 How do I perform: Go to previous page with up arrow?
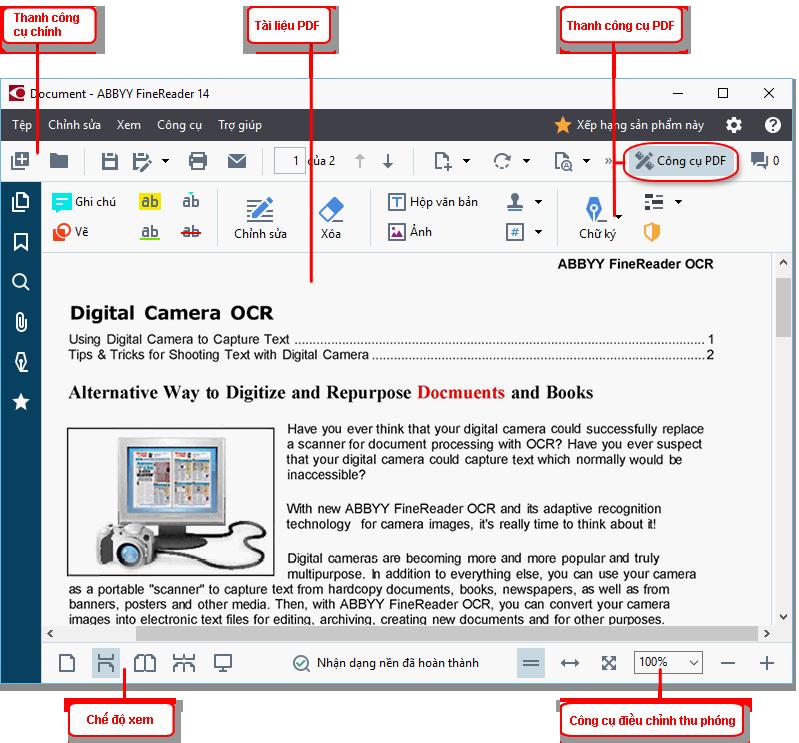[360, 161]
